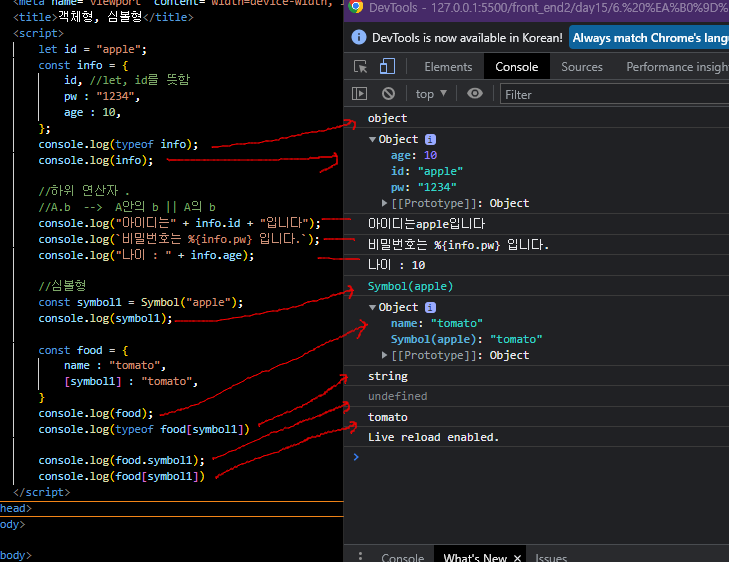Image resolution: width=729 pixels, height=562 pixels.
Task: Click the 'string' console output line
Action: pos(388,376)
